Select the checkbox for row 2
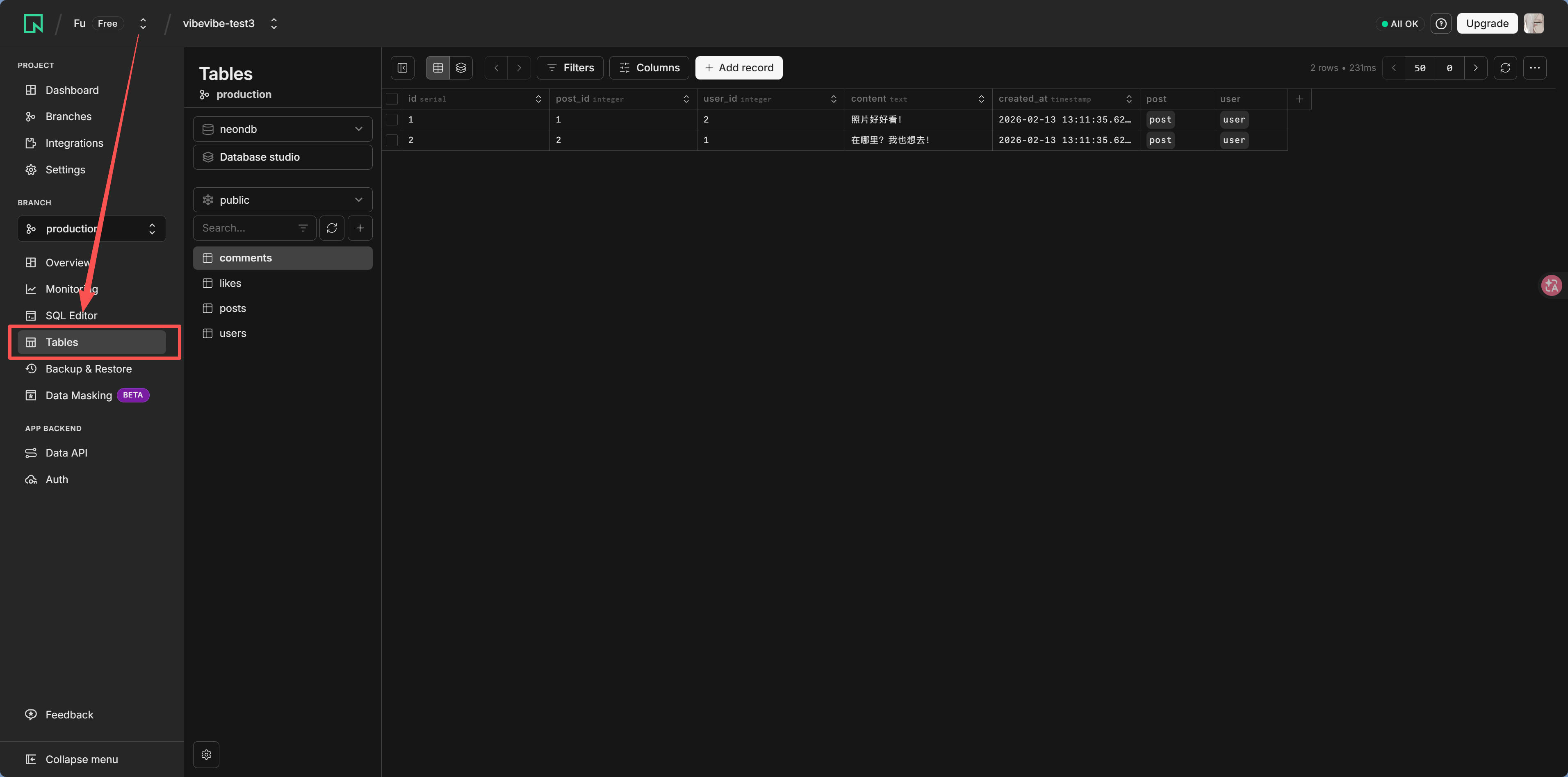The image size is (1568, 777). coord(392,140)
